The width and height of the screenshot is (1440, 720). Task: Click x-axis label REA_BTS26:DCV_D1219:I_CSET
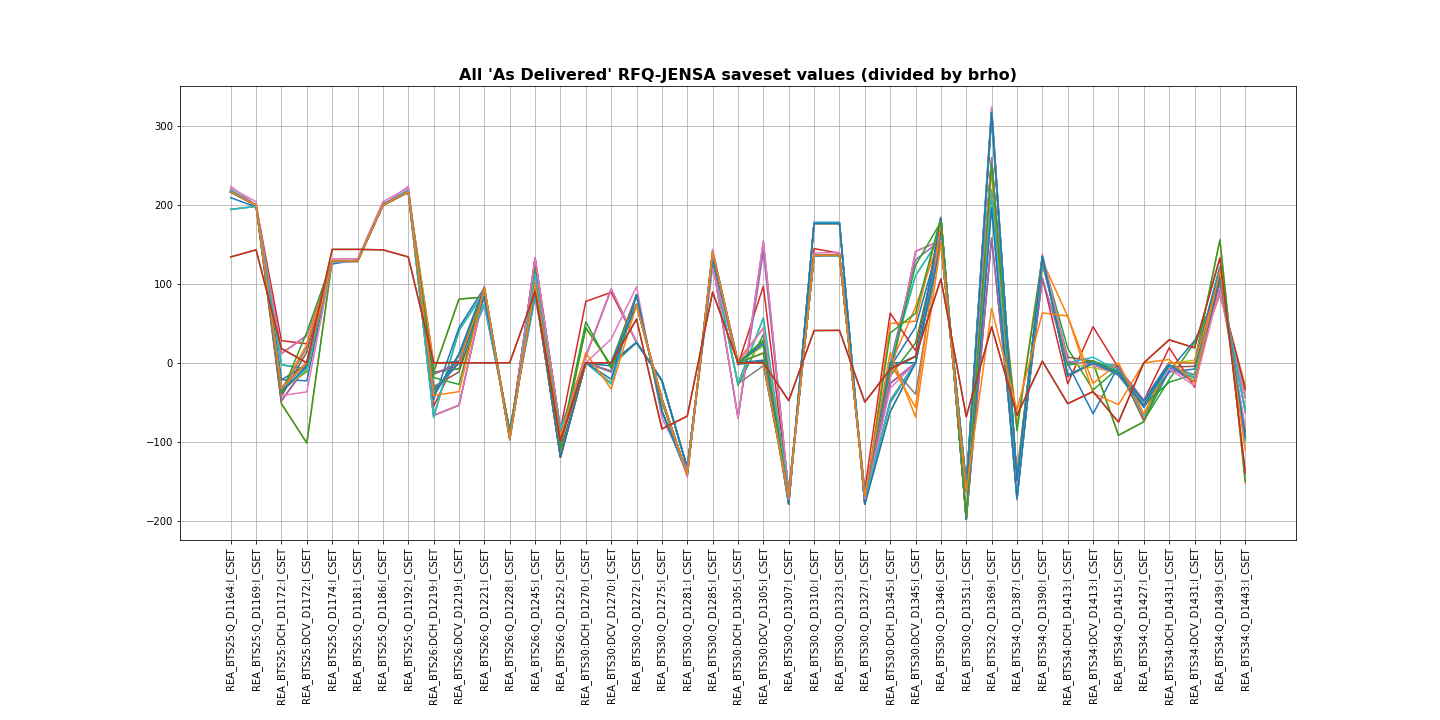point(459,627)
